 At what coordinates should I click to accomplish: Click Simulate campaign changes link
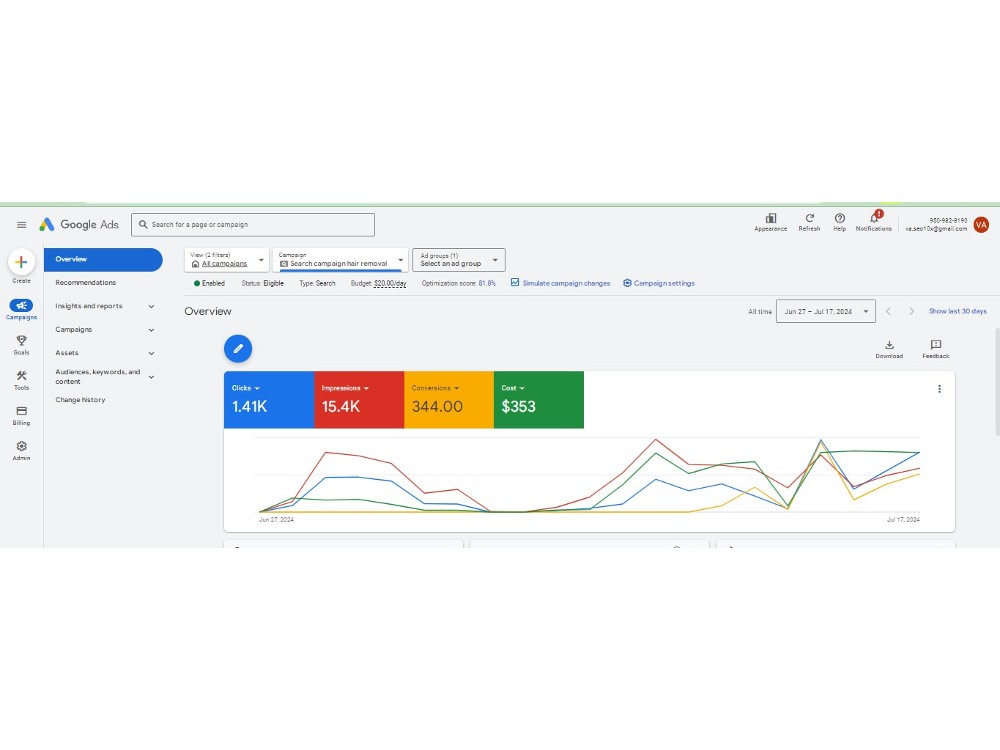[x=566, y=283]
